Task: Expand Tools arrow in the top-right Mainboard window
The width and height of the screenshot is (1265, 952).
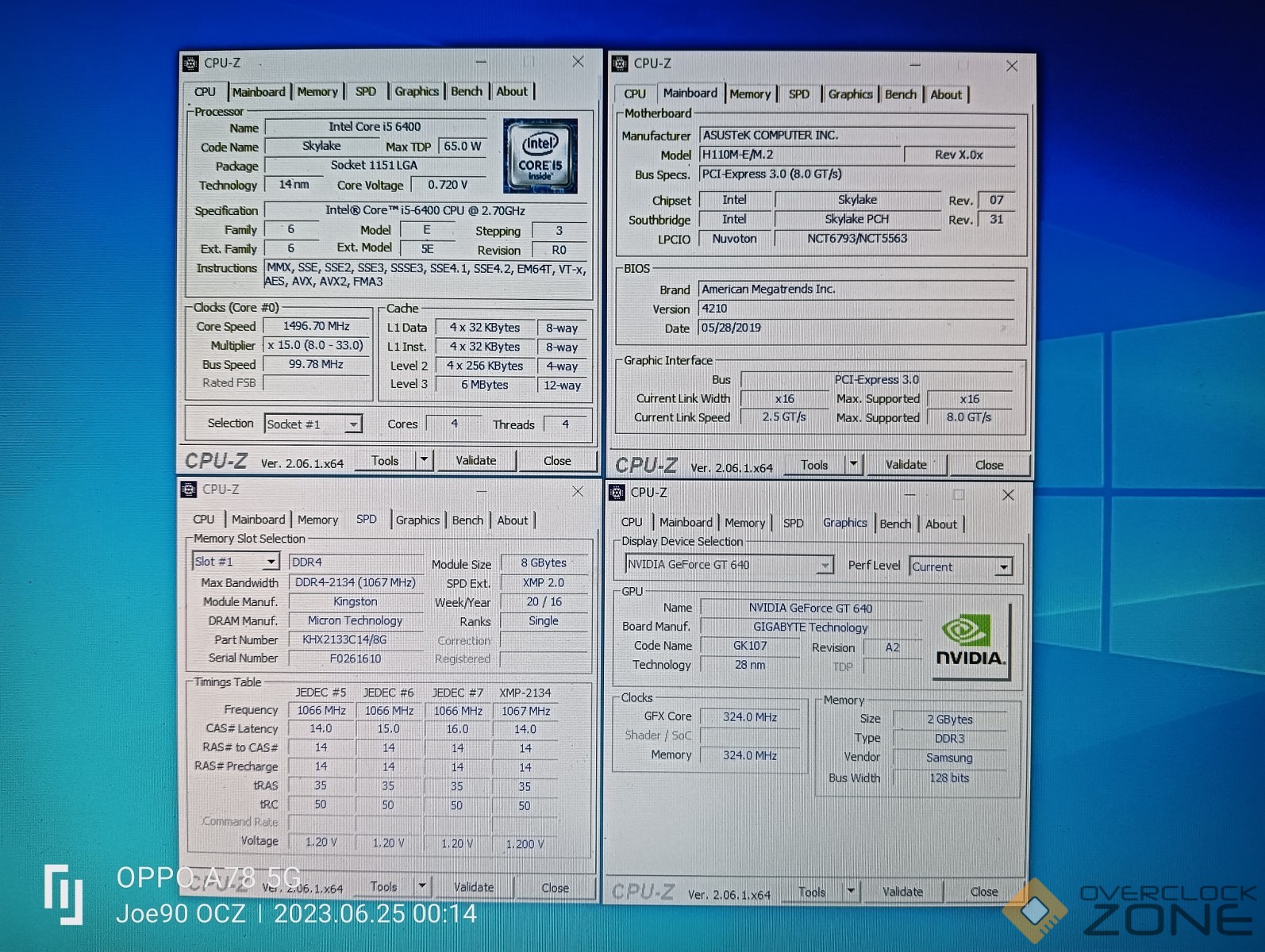Action: pos(854,464)
